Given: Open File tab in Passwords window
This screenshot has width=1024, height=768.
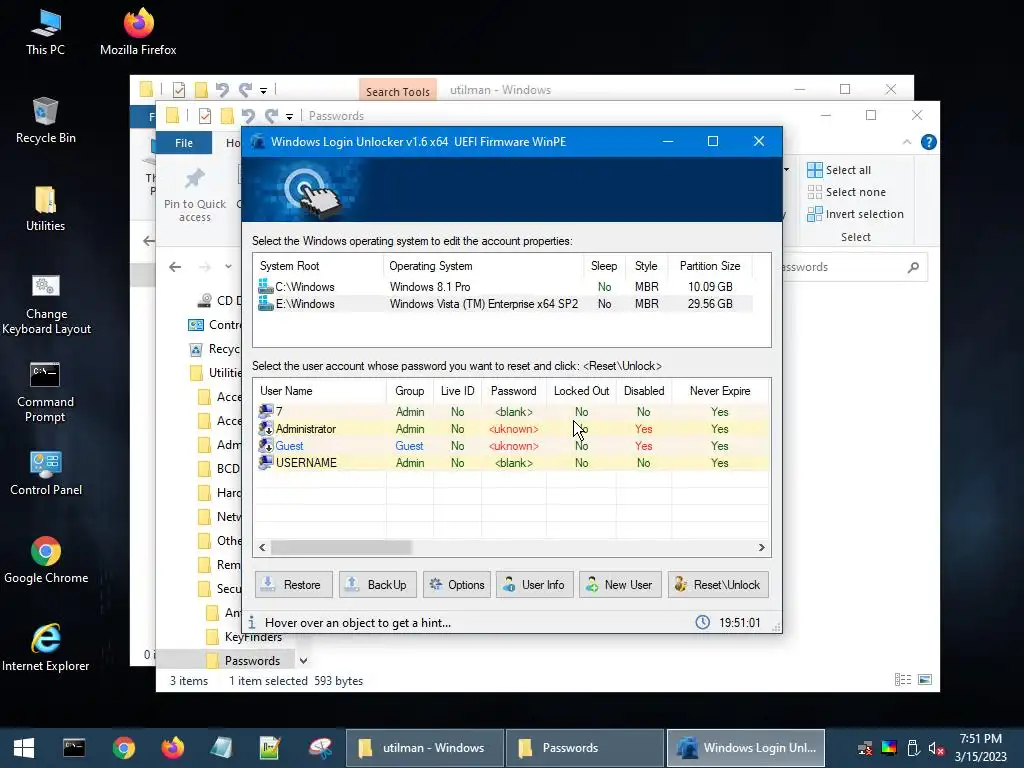Looking at the screenshot, I should click(184, 142).
